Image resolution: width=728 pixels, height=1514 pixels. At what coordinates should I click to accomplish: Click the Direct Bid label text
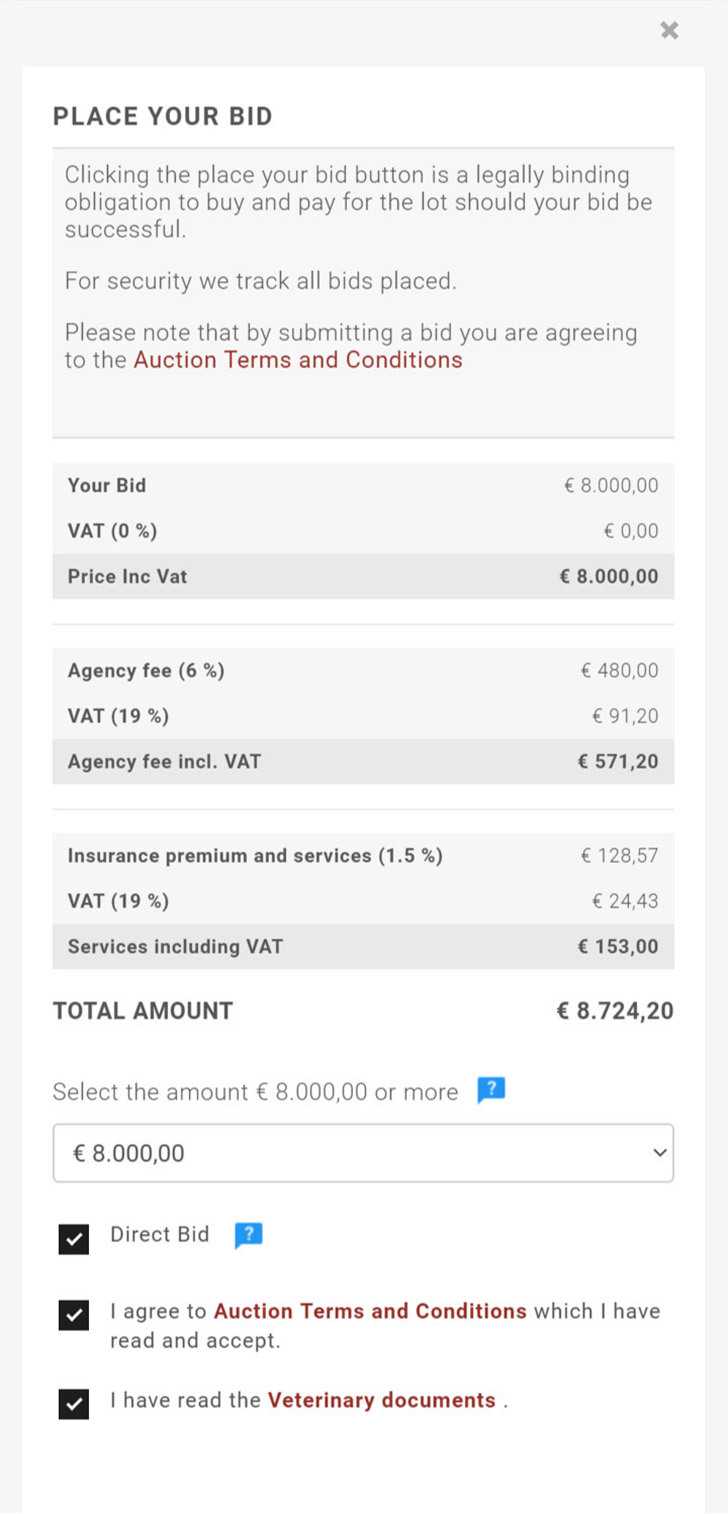click(x=160, y=1234)
